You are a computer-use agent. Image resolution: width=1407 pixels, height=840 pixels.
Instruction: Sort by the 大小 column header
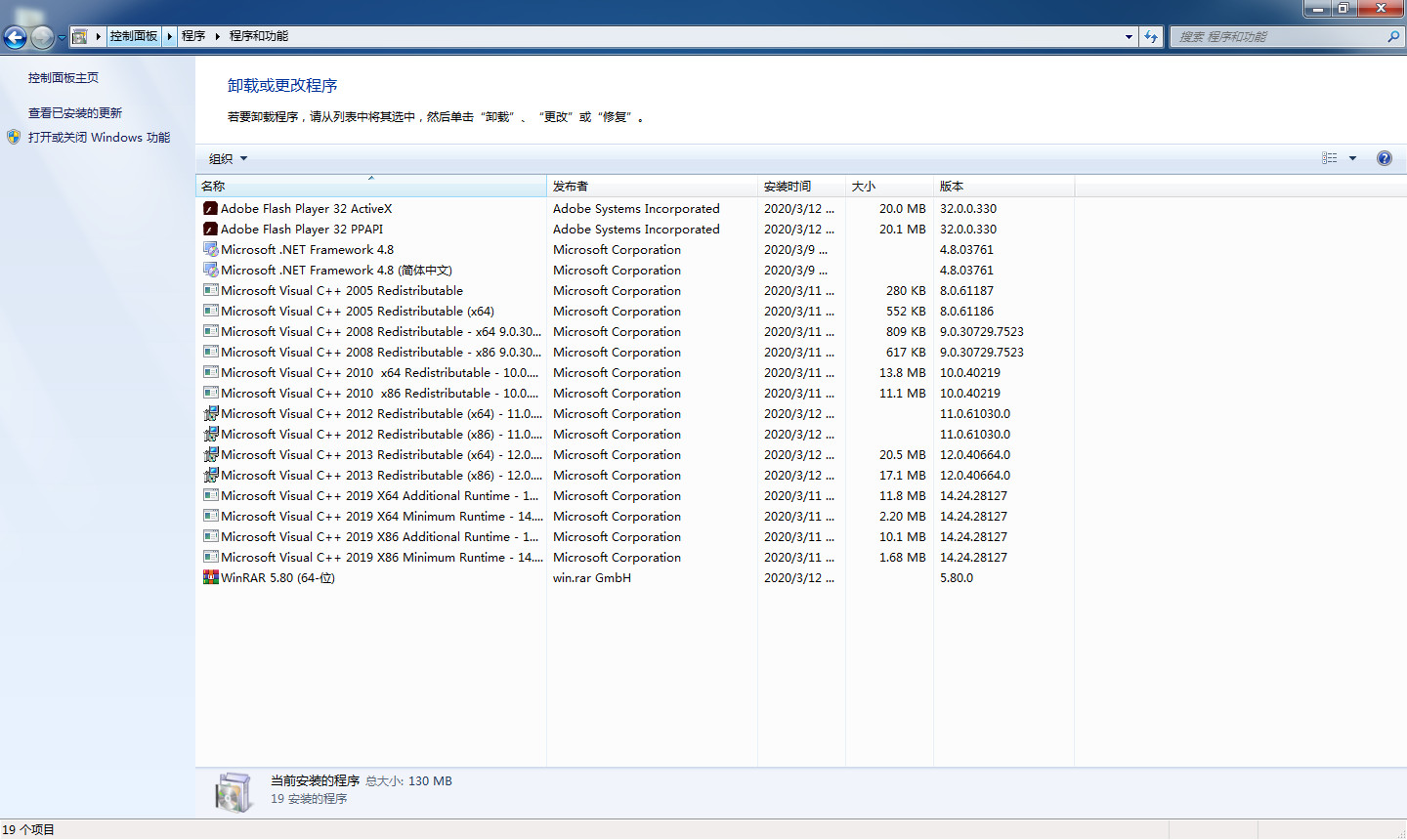[x=889, y=186]
